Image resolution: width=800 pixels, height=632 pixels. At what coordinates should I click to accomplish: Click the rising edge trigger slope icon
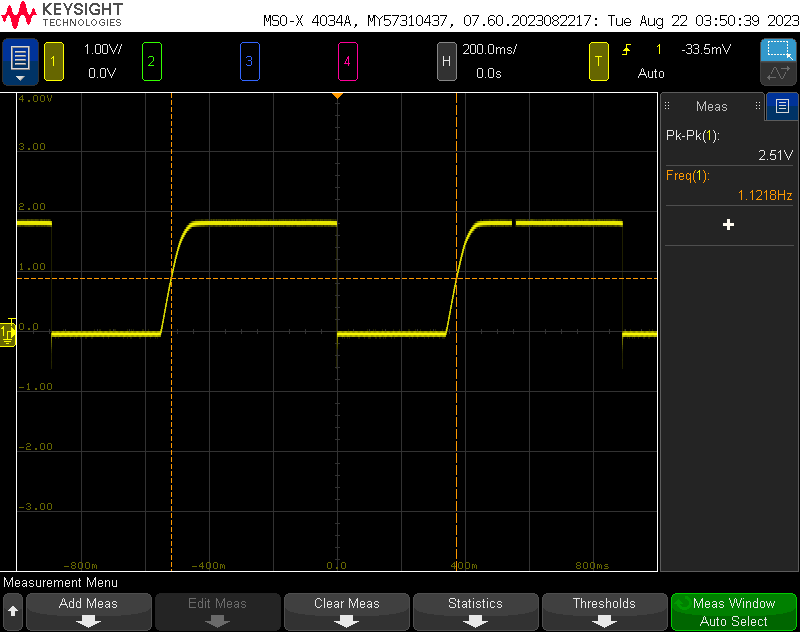[x=627, y=50]
